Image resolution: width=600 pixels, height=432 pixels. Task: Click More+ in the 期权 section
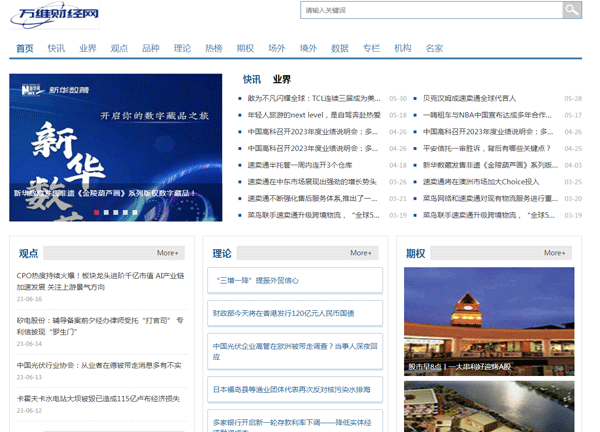(x=554, y=253)
